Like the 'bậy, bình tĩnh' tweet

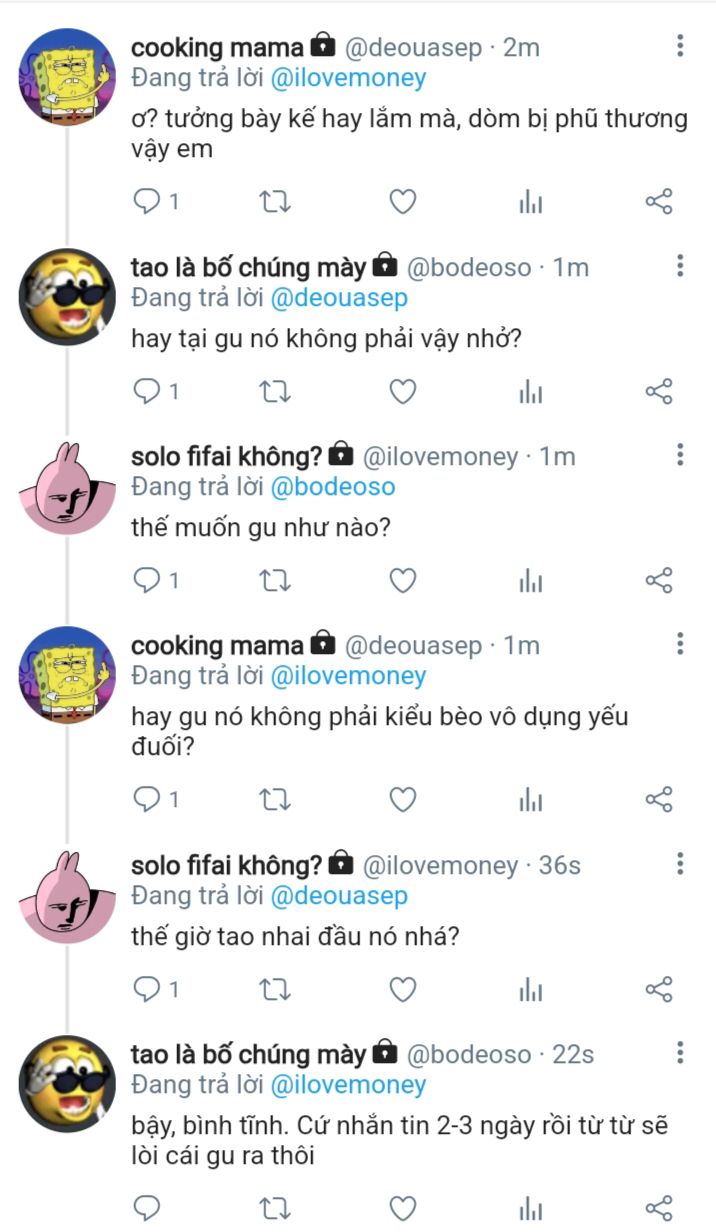pyautogui.click(x=402, y=1208)
